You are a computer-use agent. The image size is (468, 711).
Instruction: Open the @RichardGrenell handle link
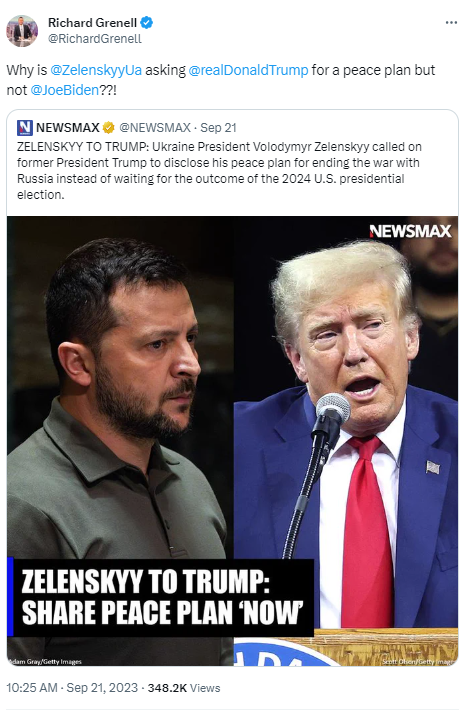(x=95, y=39)
